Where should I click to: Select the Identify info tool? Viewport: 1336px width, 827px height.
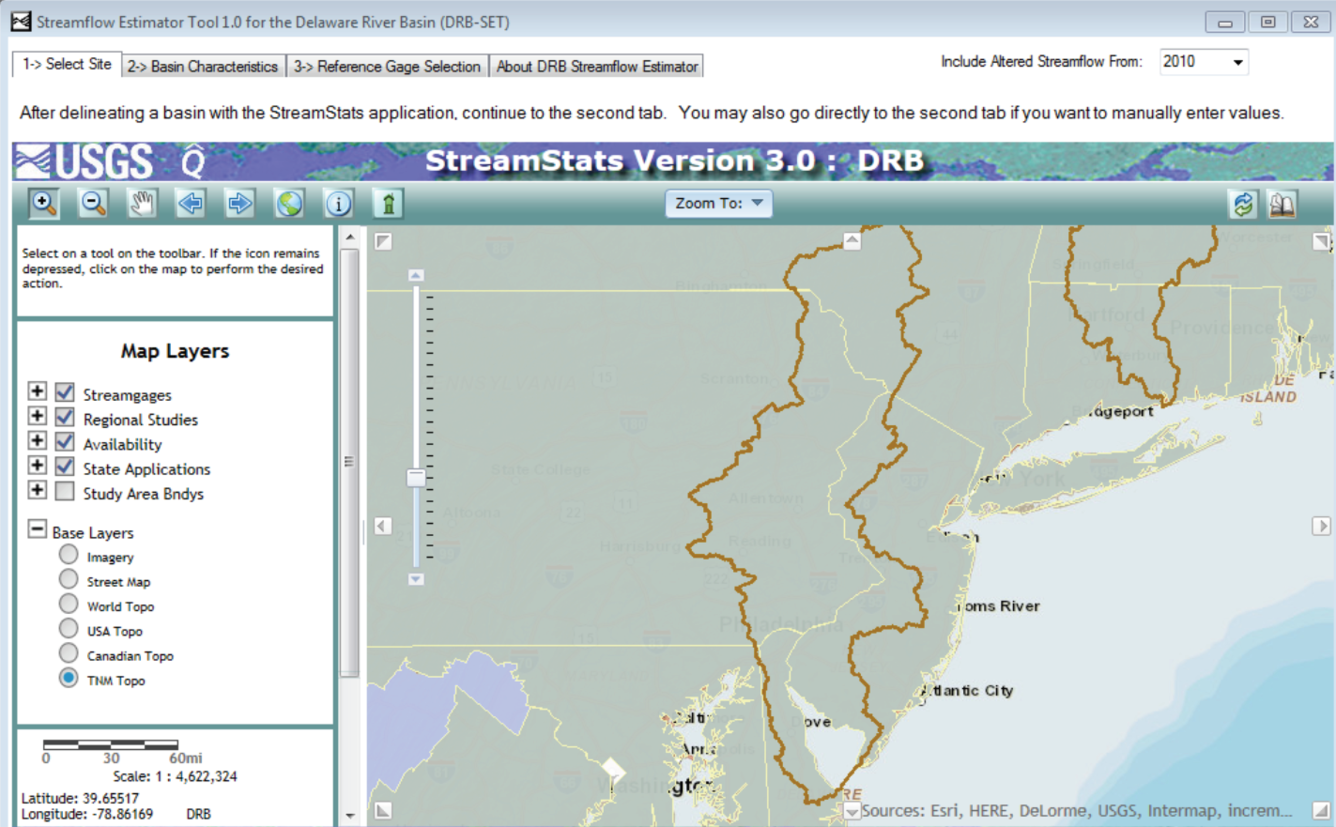pyautogui.click(x=338, y=203)
